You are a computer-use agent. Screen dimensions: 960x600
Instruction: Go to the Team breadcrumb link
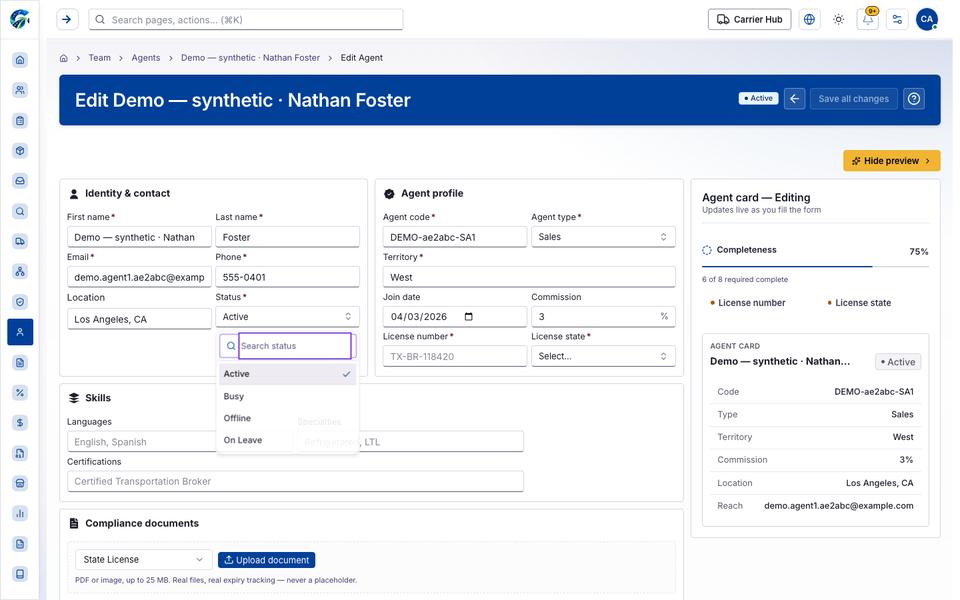pyautogui.click(x=100, y=58)
